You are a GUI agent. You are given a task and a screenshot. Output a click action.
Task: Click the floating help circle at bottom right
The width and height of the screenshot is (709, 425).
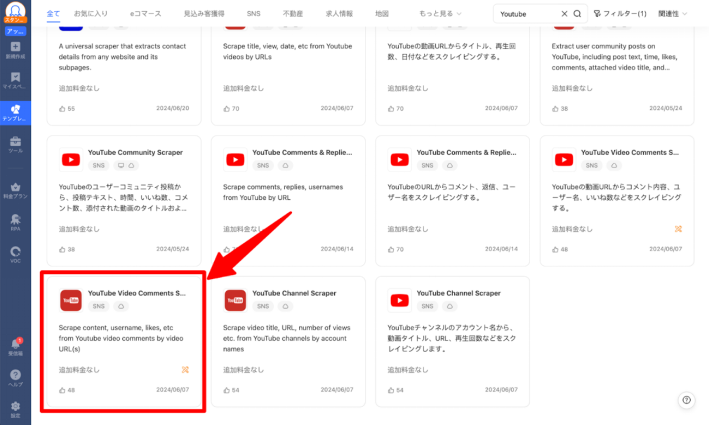[x=686, y=400]
